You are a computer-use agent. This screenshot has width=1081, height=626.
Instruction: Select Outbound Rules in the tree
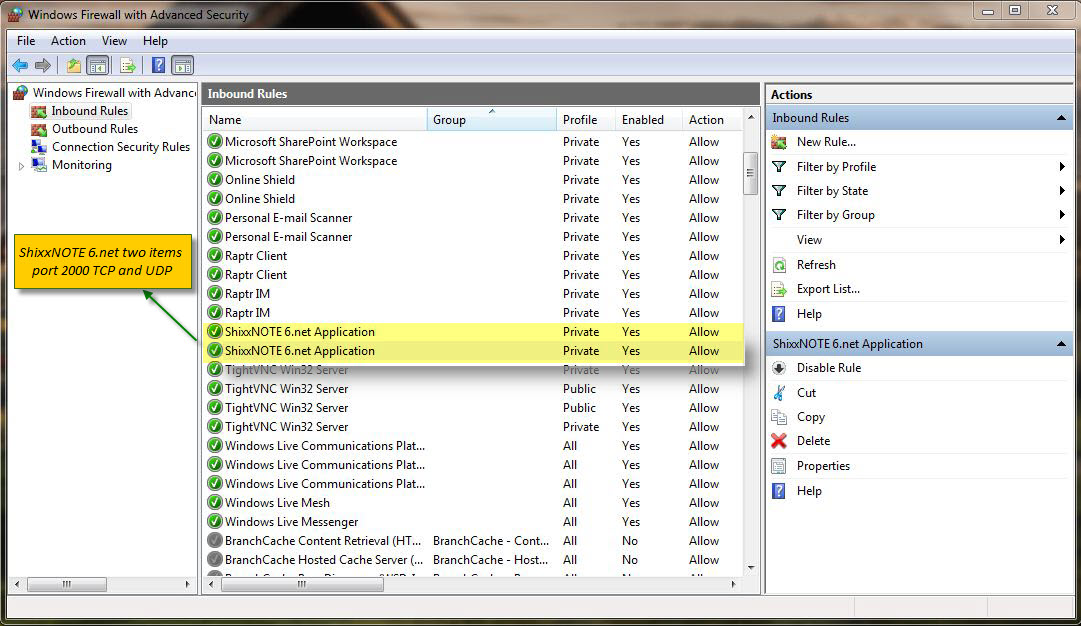coord(95,129)
